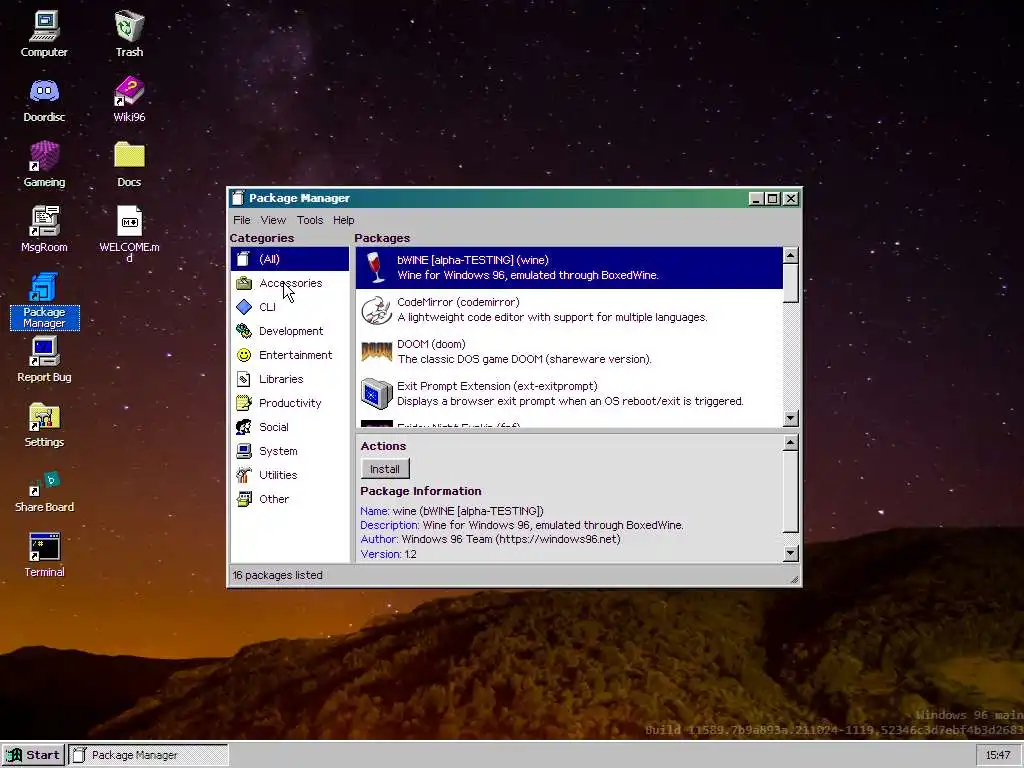The width and height of the screenshot is (1024, 768).
Task: Select the Accessories category
Action: pos(290,283)
